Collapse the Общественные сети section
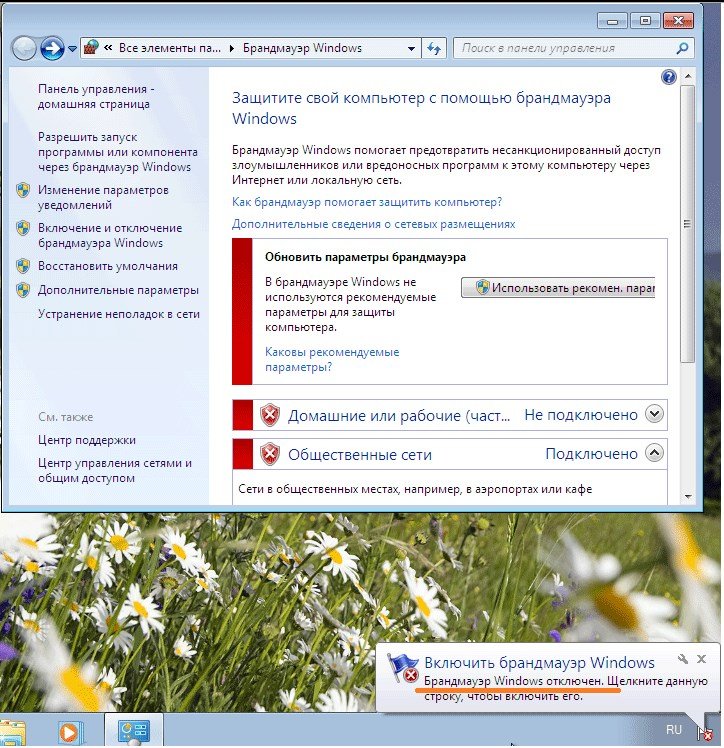Image resolution: width=724 pixels, height=748 pixels. click(x=655, y=453)
